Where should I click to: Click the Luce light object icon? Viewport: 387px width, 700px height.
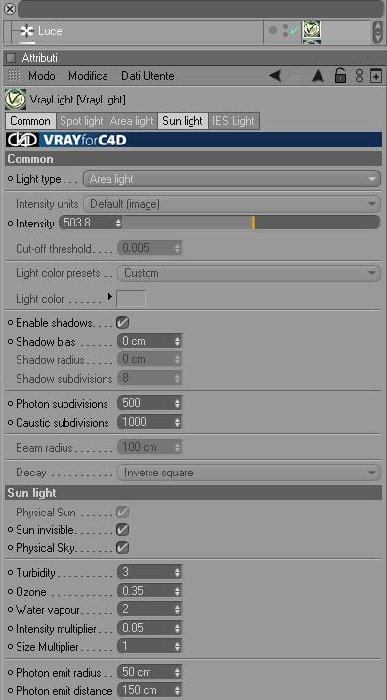pos(27,31)
